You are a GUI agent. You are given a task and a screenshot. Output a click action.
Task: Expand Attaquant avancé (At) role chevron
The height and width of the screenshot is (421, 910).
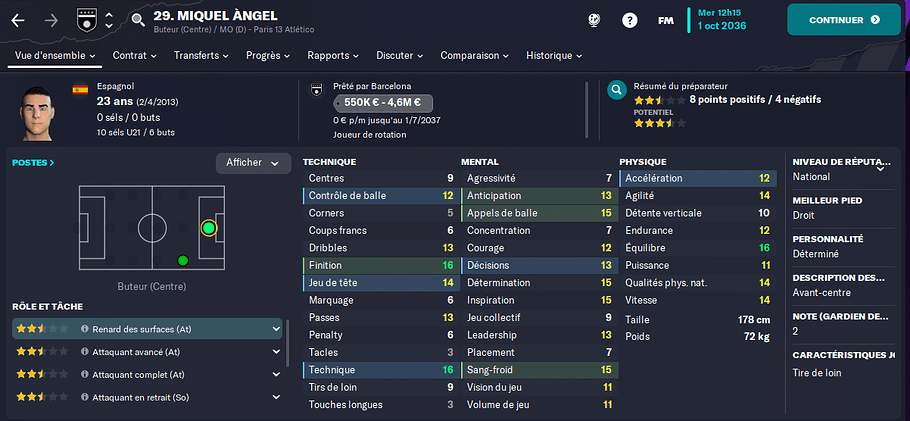(x=276, y=351)
